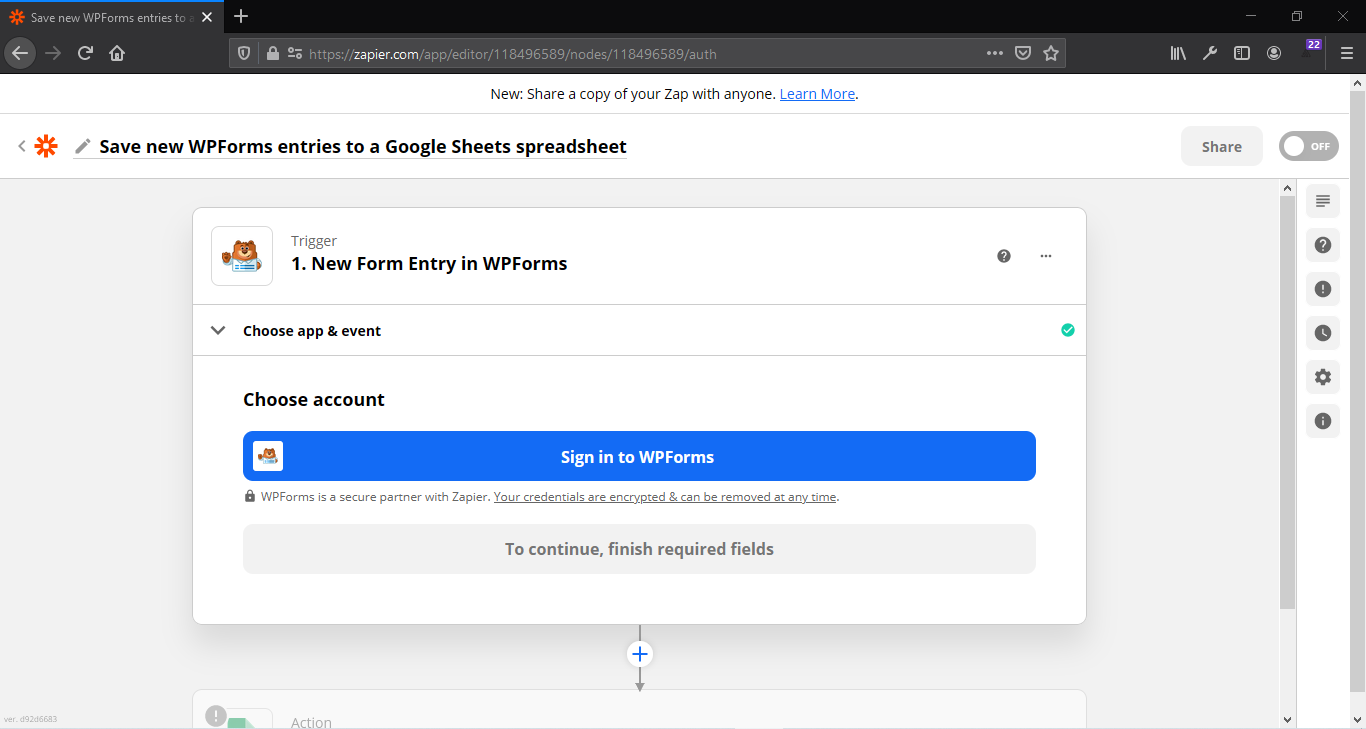1366x729 pixels.
Task: Open the credentials are encrypted link
Action: point(665,497)
